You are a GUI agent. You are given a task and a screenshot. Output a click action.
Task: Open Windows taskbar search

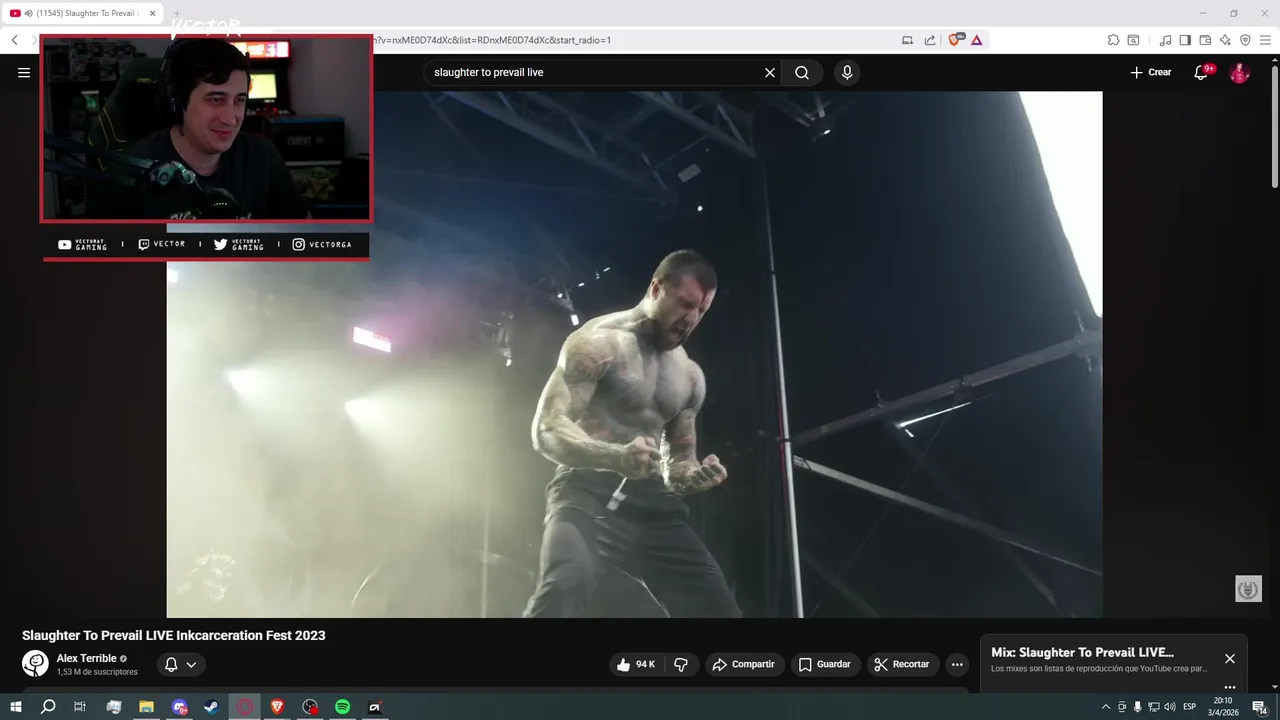[47, 706]
